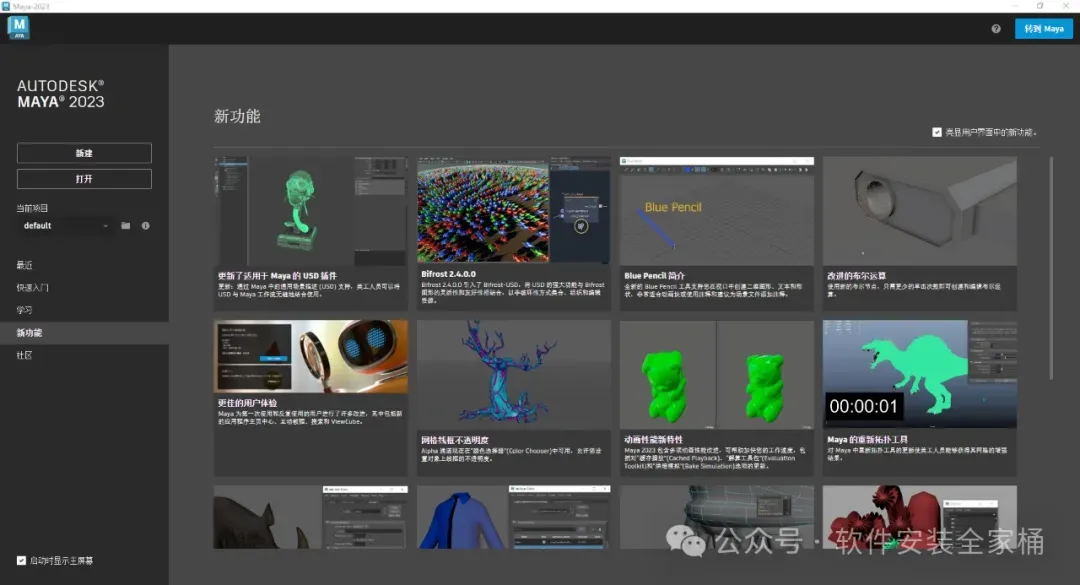Screen dimensions: 1080x585
Task: Select 最近 in the sidebar
Action: pyautogui.click(x=25, y=265)
